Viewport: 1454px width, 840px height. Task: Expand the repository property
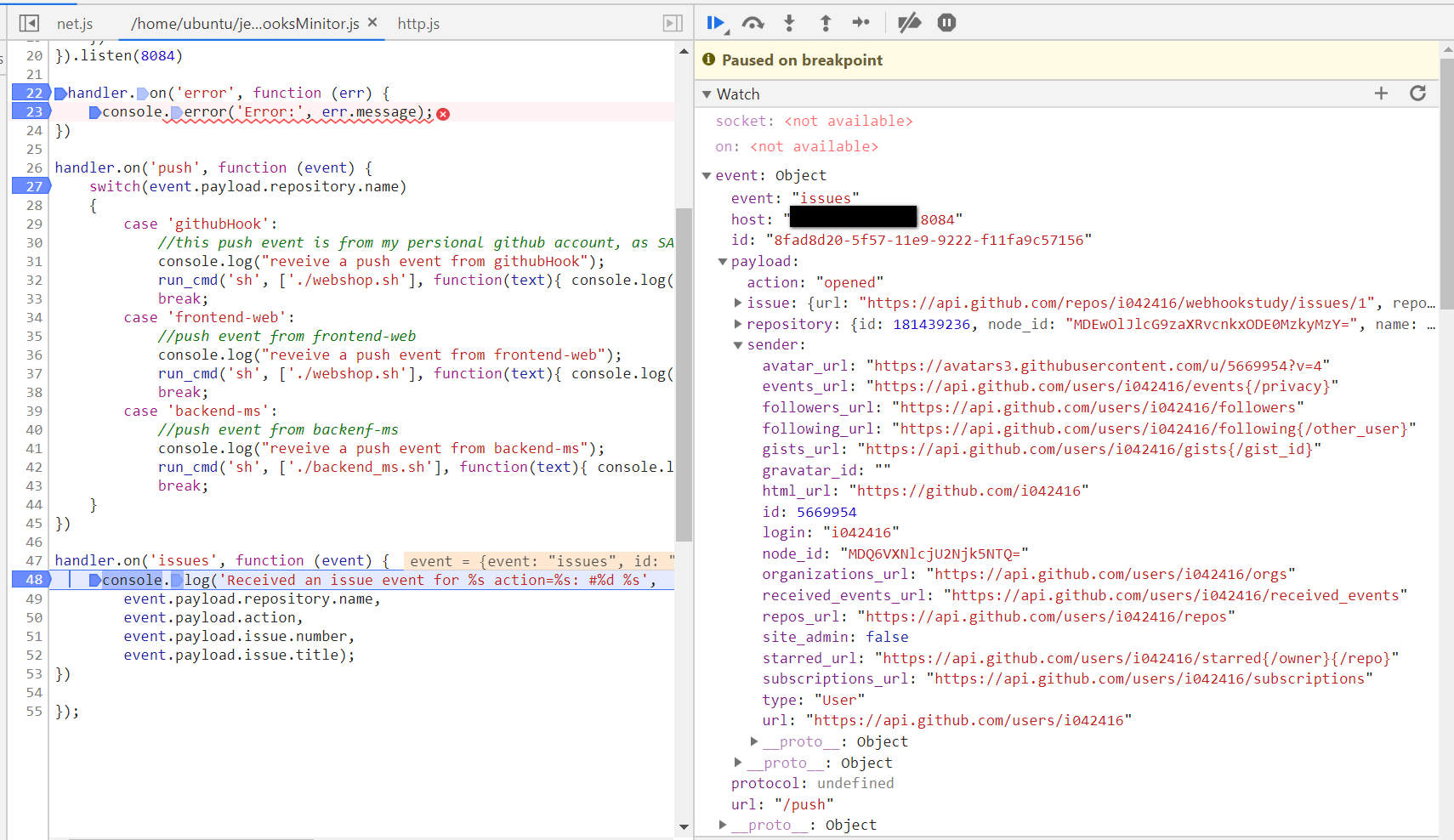(x=738, y=324)
